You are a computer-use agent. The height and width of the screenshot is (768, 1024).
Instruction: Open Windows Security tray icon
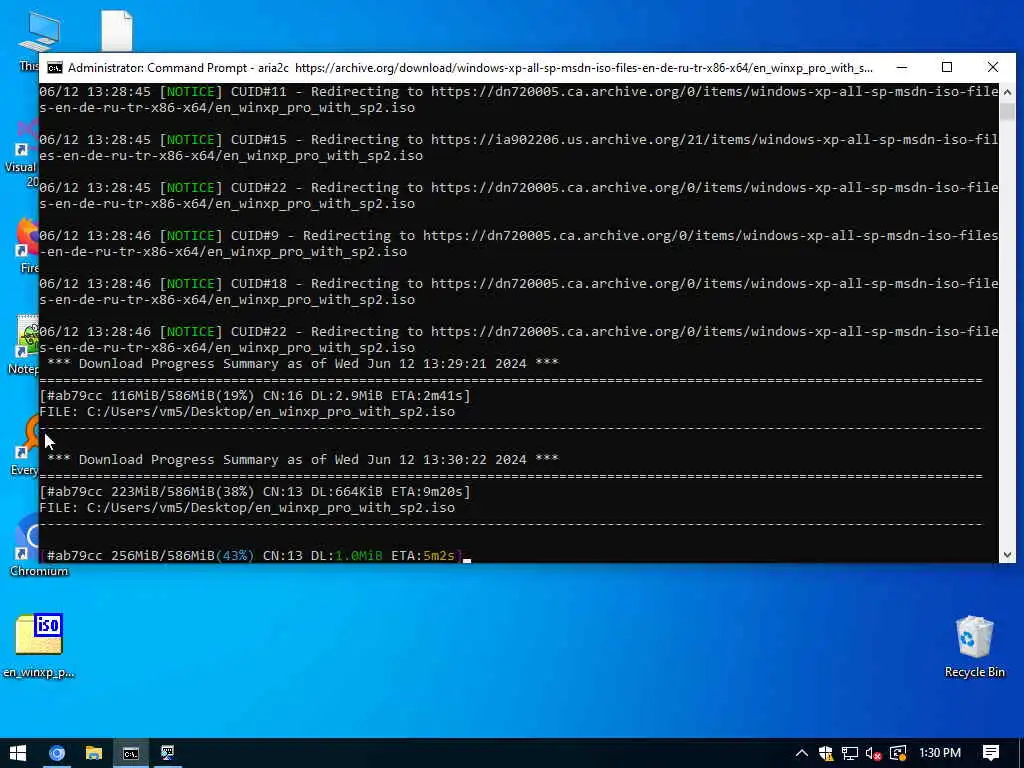[825, 753]
